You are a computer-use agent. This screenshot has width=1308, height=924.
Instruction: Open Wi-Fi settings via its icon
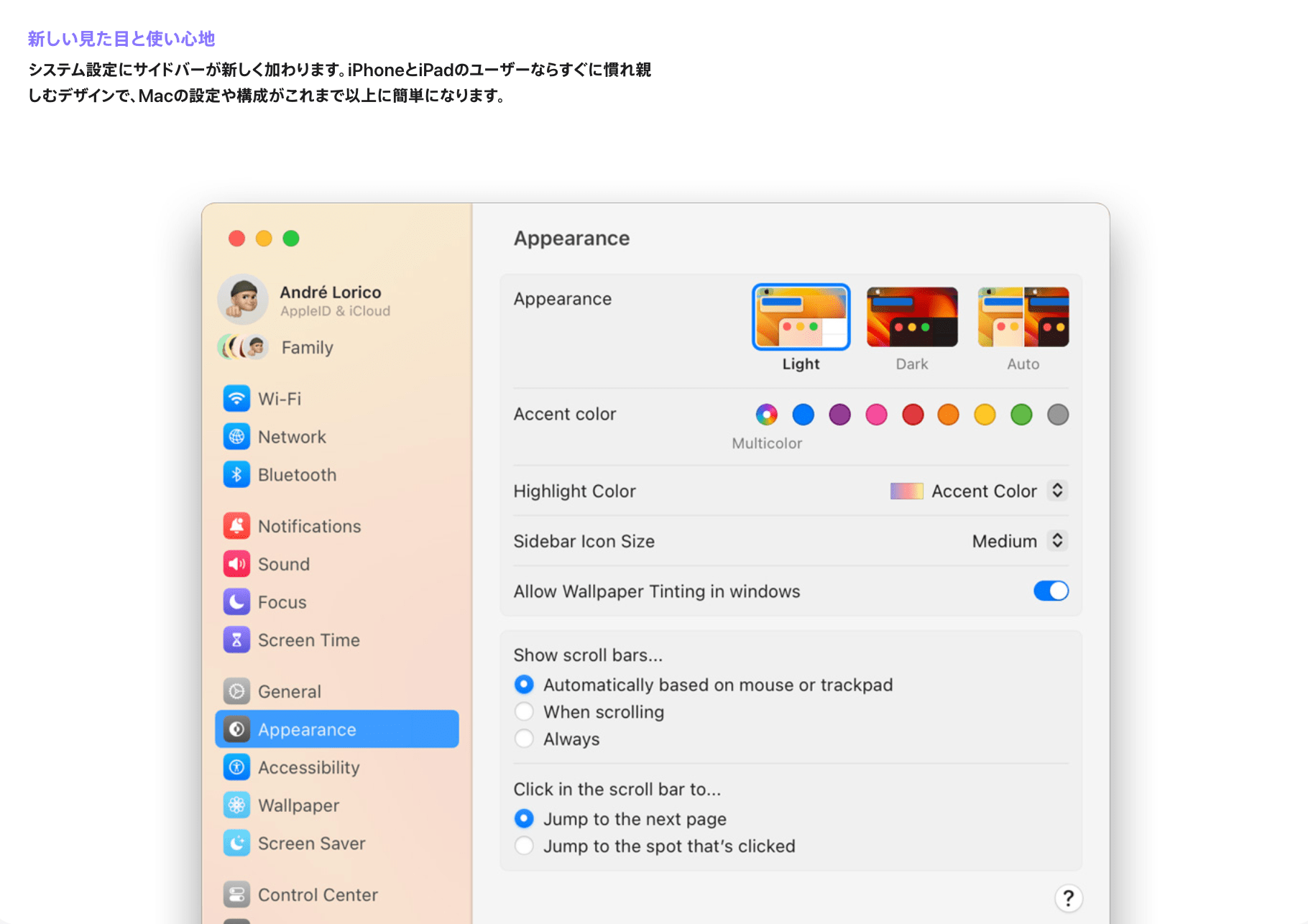click(236, 399)
